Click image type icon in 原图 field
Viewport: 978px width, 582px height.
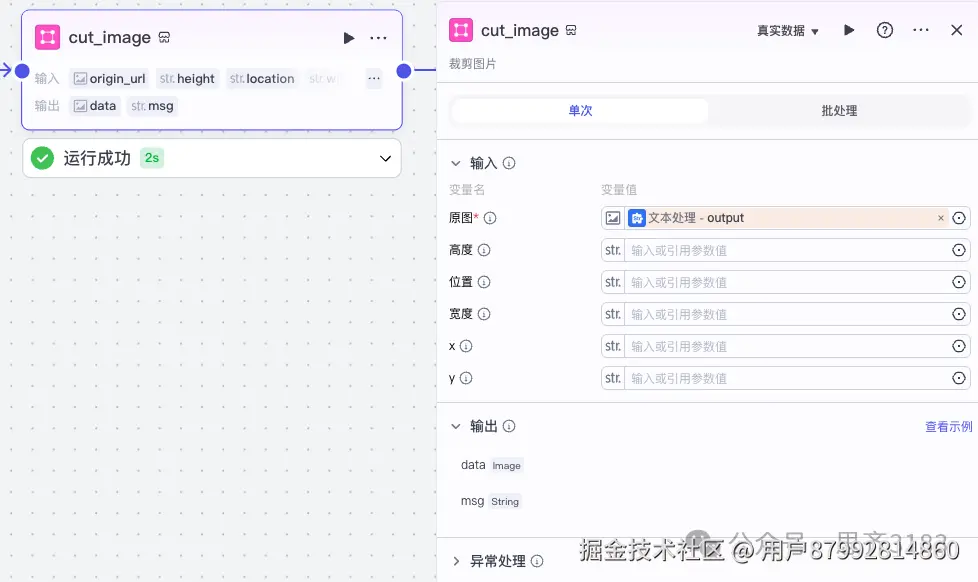613,218
